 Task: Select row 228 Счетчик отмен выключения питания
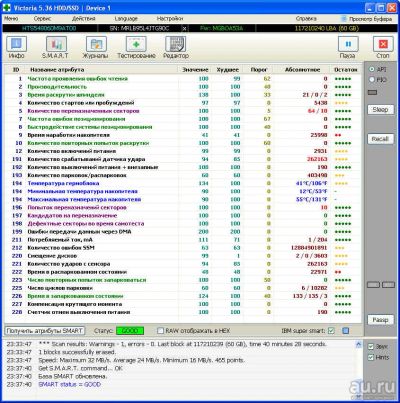click(183, 312)
